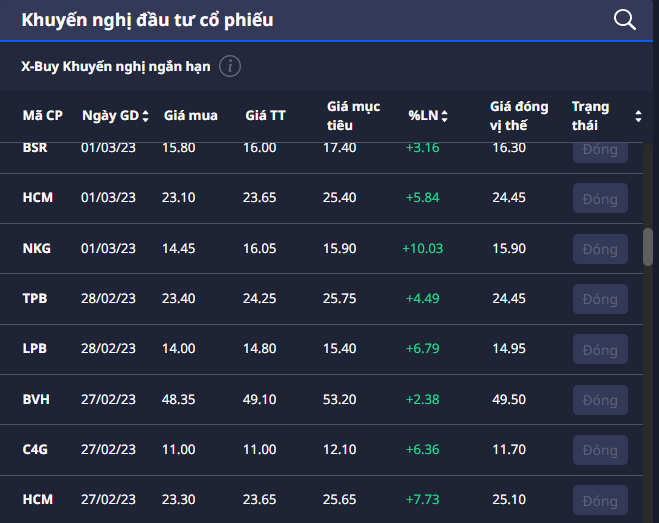Click X-Buy Khuyến nghị ngắn hạn title

pos(116,67)
